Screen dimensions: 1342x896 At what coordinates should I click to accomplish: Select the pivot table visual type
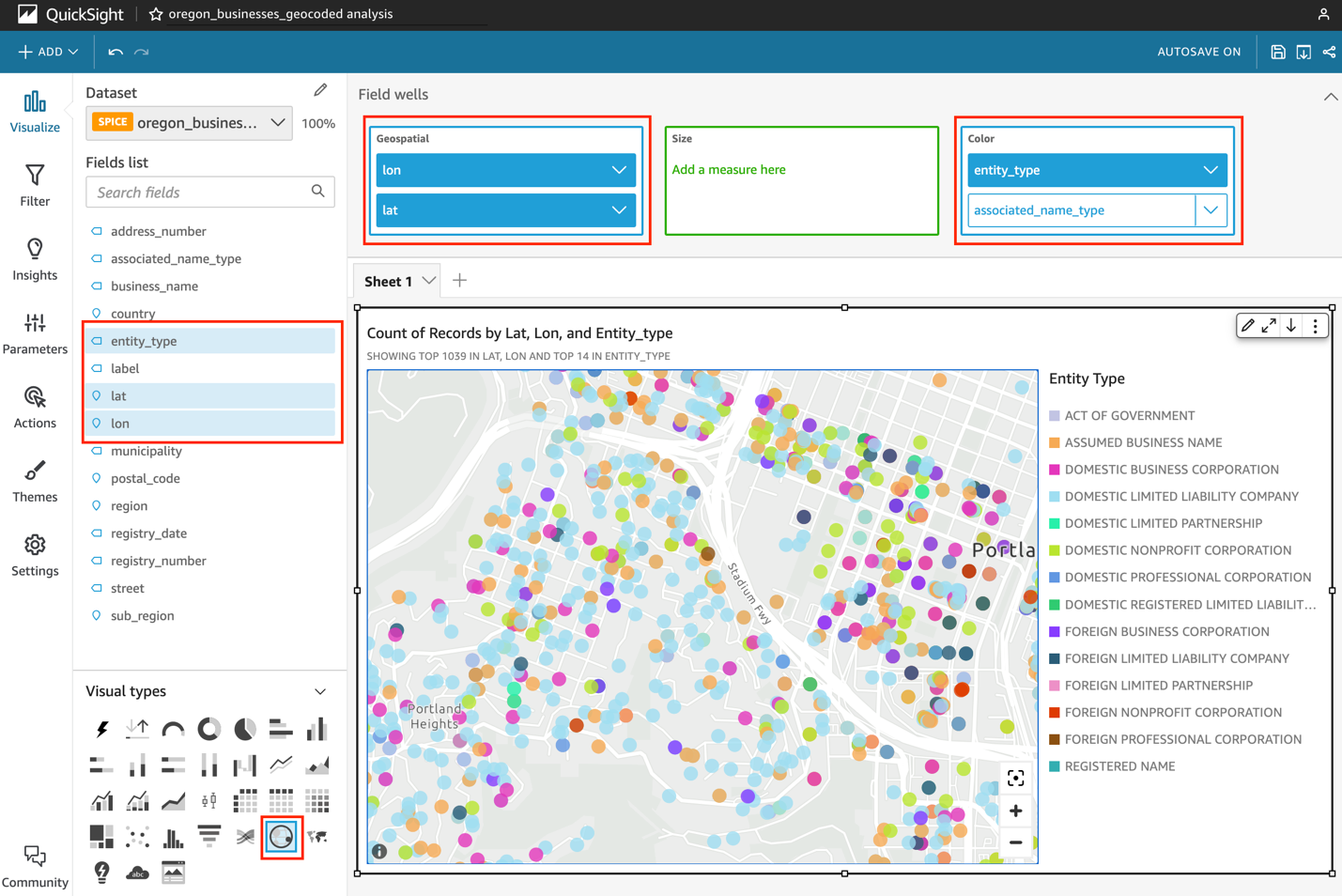245,799
